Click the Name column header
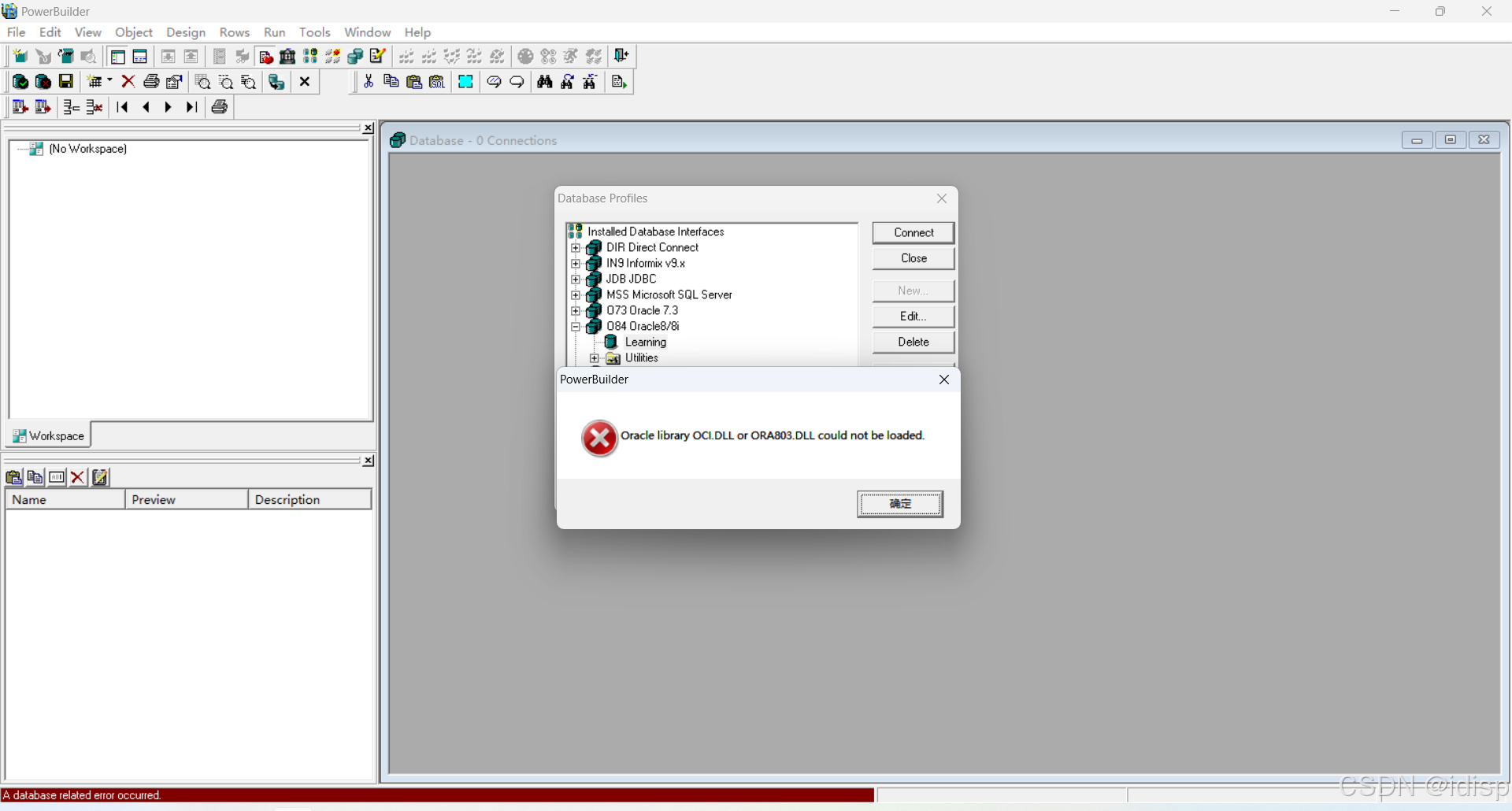1512x811 pixels. pyautogui.click(x=65, y=500)
